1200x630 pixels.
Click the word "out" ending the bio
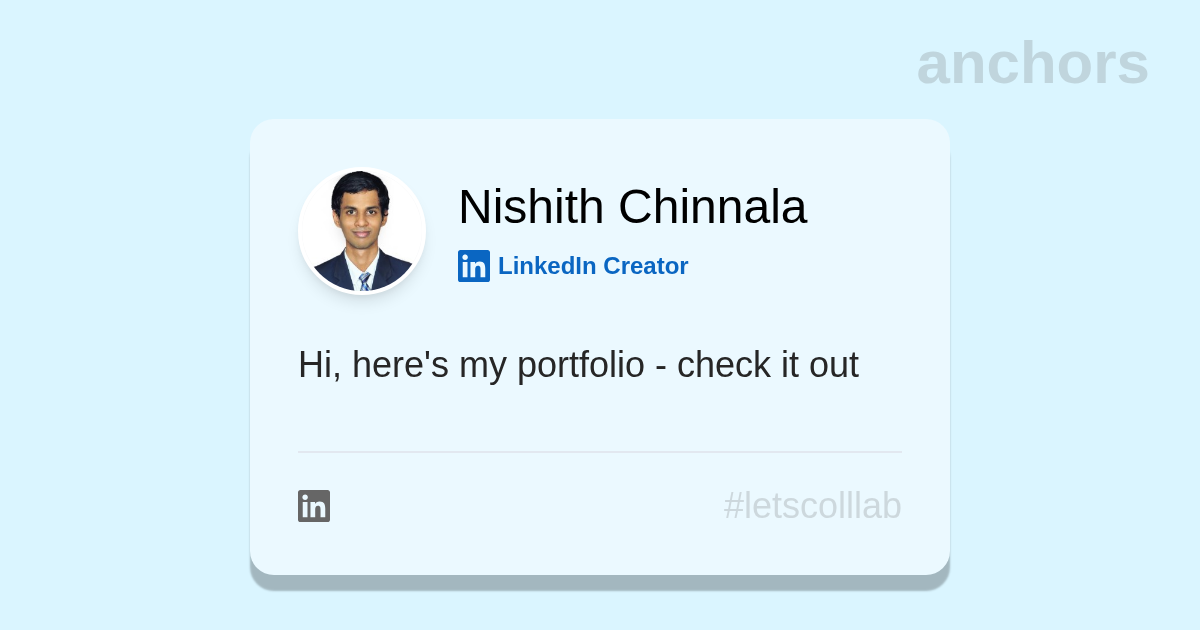pos(833,365)
